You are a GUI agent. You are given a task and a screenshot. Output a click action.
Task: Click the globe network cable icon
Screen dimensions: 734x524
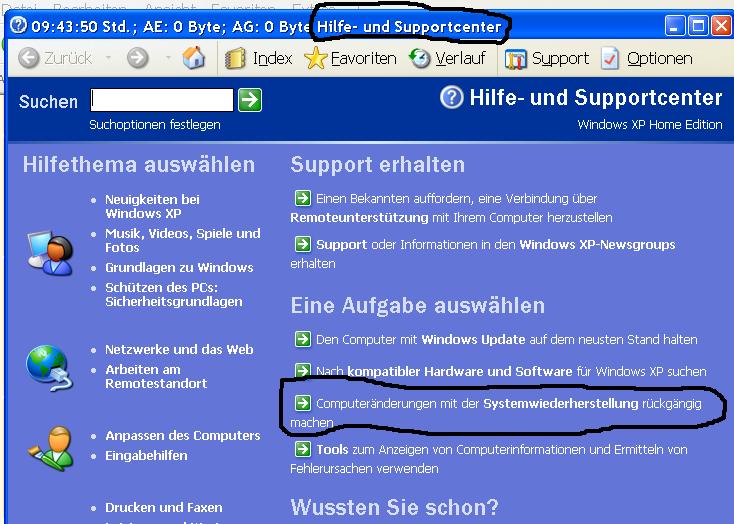49,368
